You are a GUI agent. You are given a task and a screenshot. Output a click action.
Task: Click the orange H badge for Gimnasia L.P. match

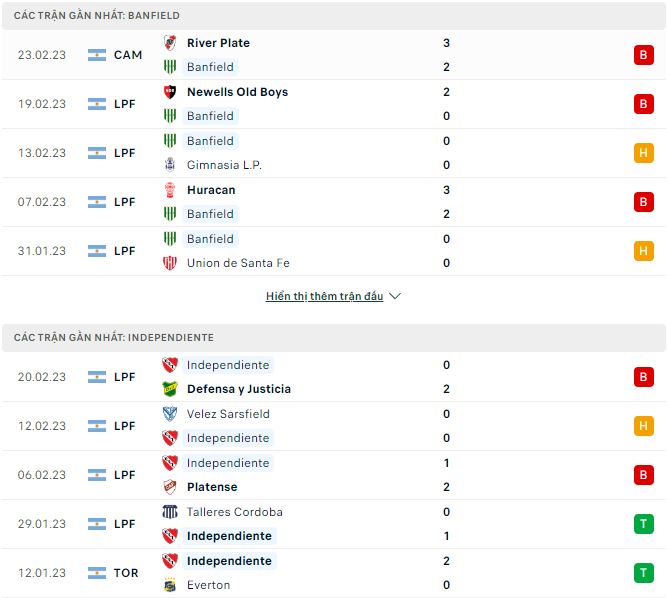[643, 153]
